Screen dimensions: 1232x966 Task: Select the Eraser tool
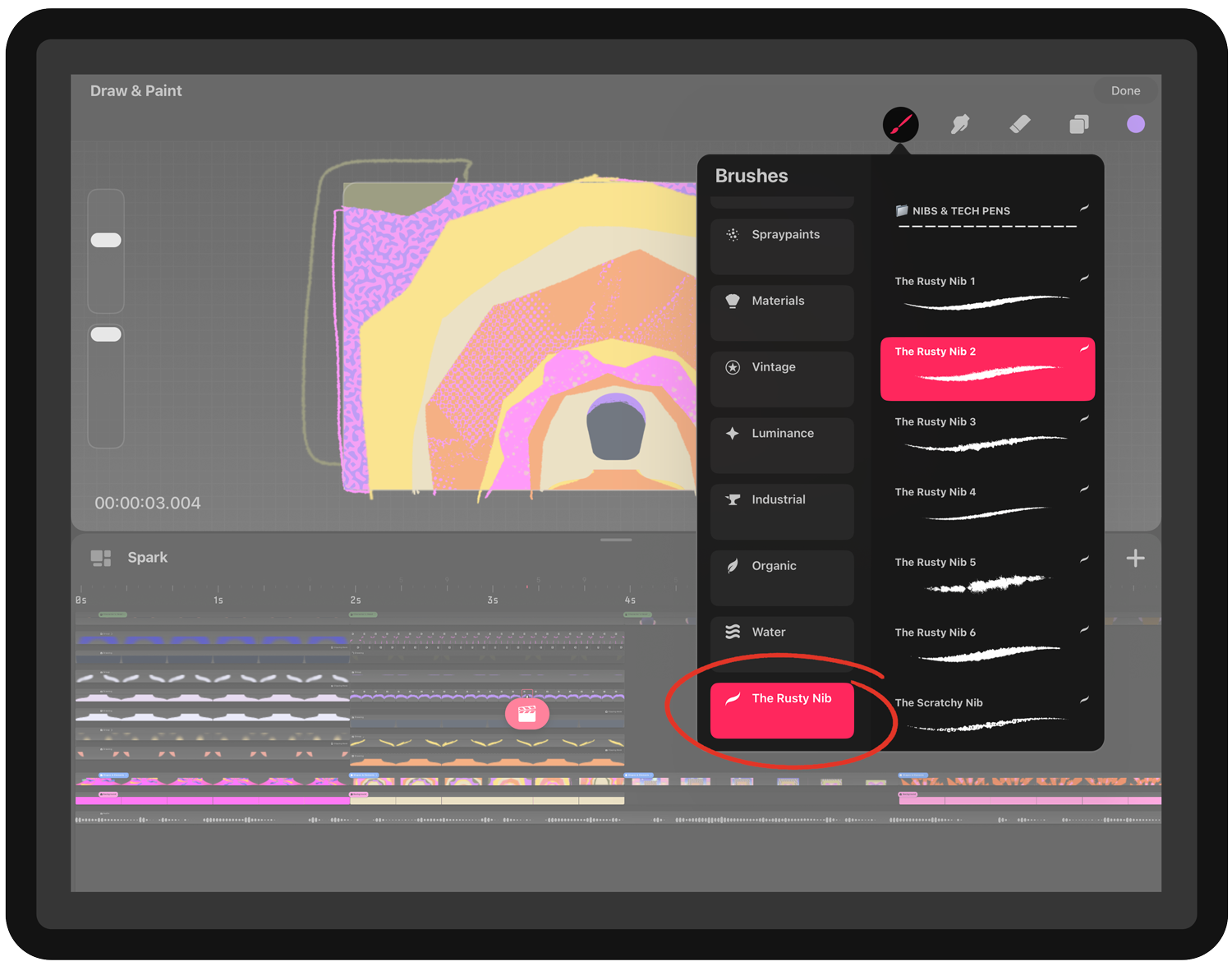1019,124
